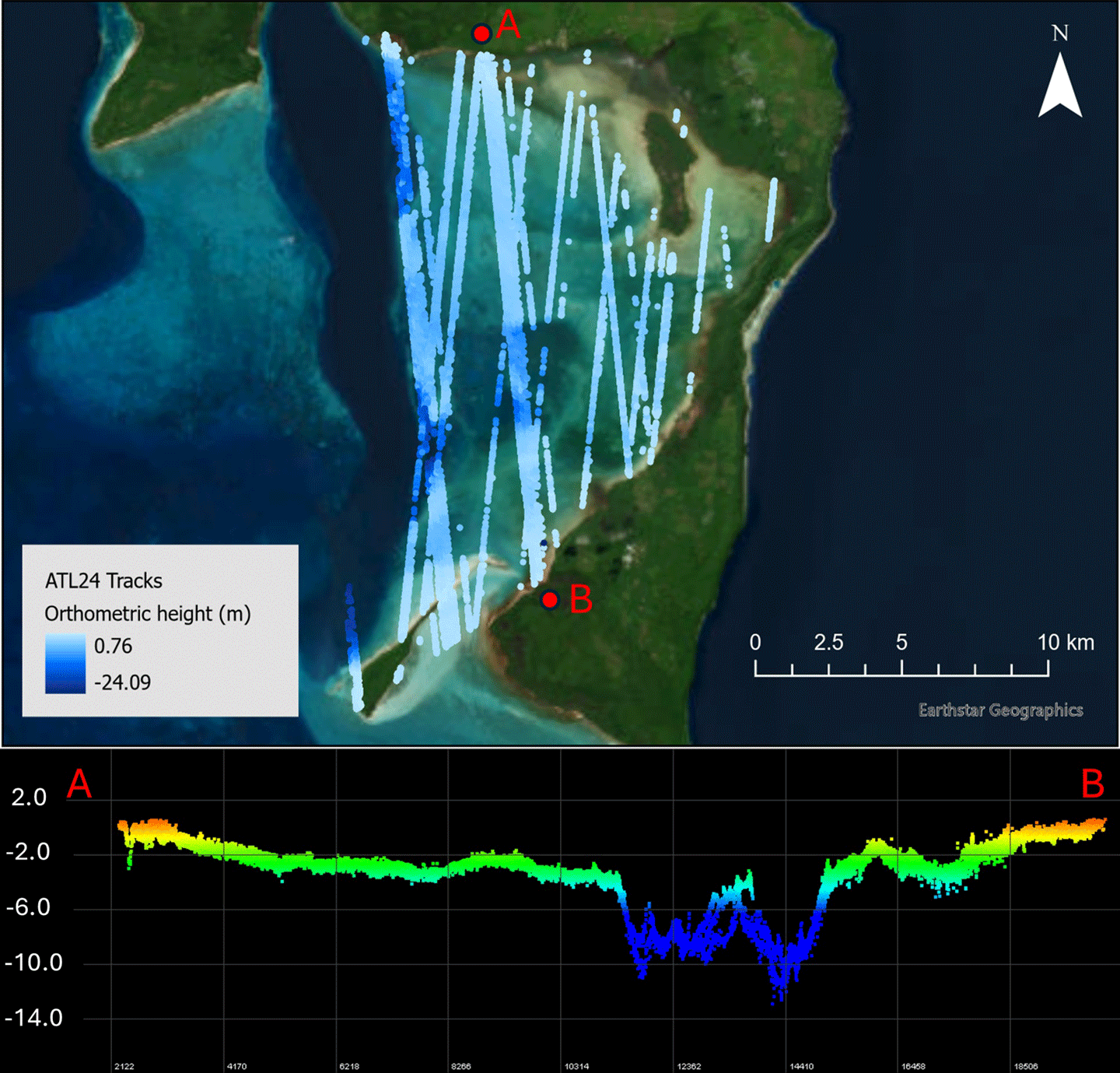
Task: Click the "Orthometric height (m)" legend label
Action: pyautogui.click(x=148, y=614)
